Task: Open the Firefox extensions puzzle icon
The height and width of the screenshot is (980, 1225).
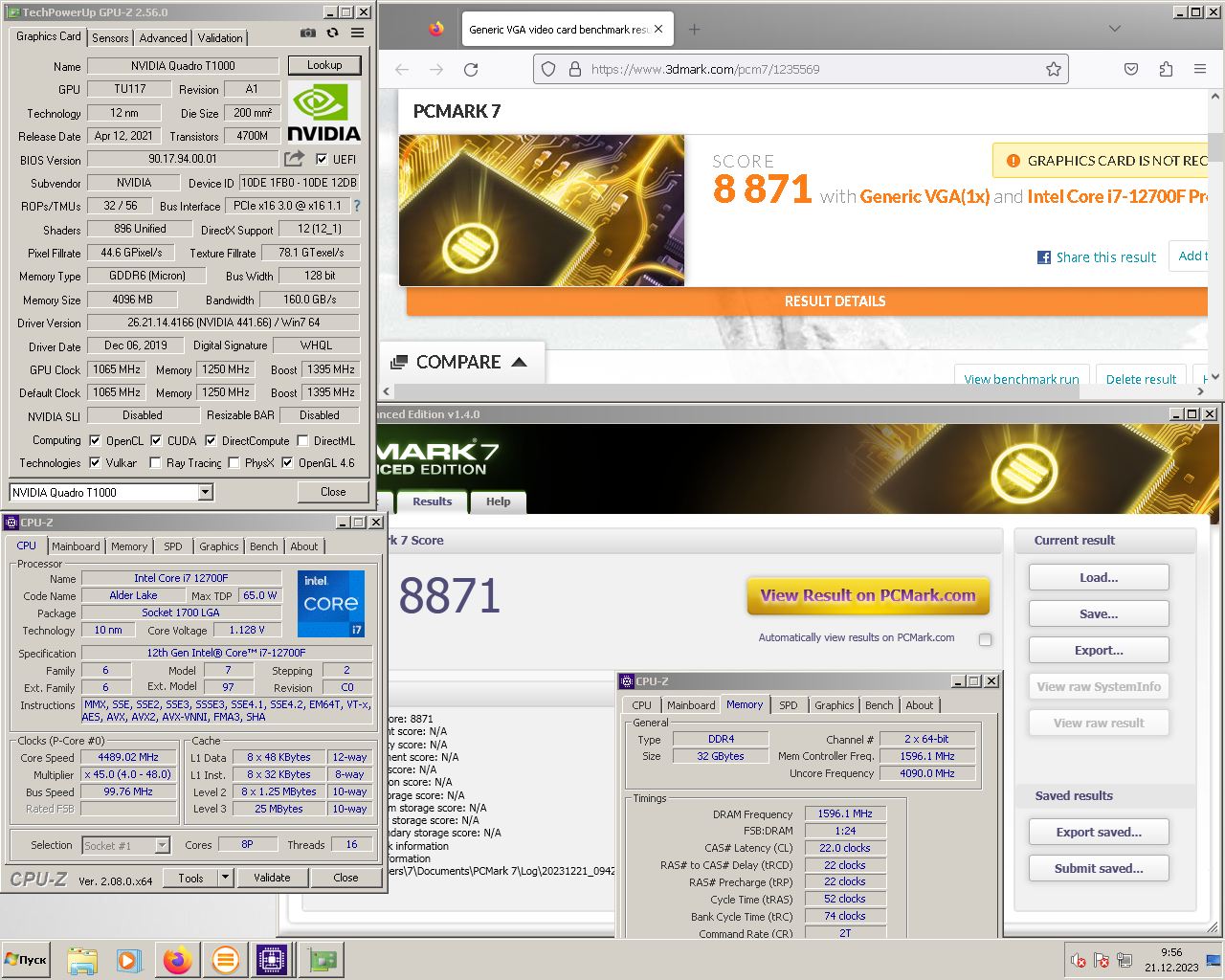Action: coord(1166,69)
